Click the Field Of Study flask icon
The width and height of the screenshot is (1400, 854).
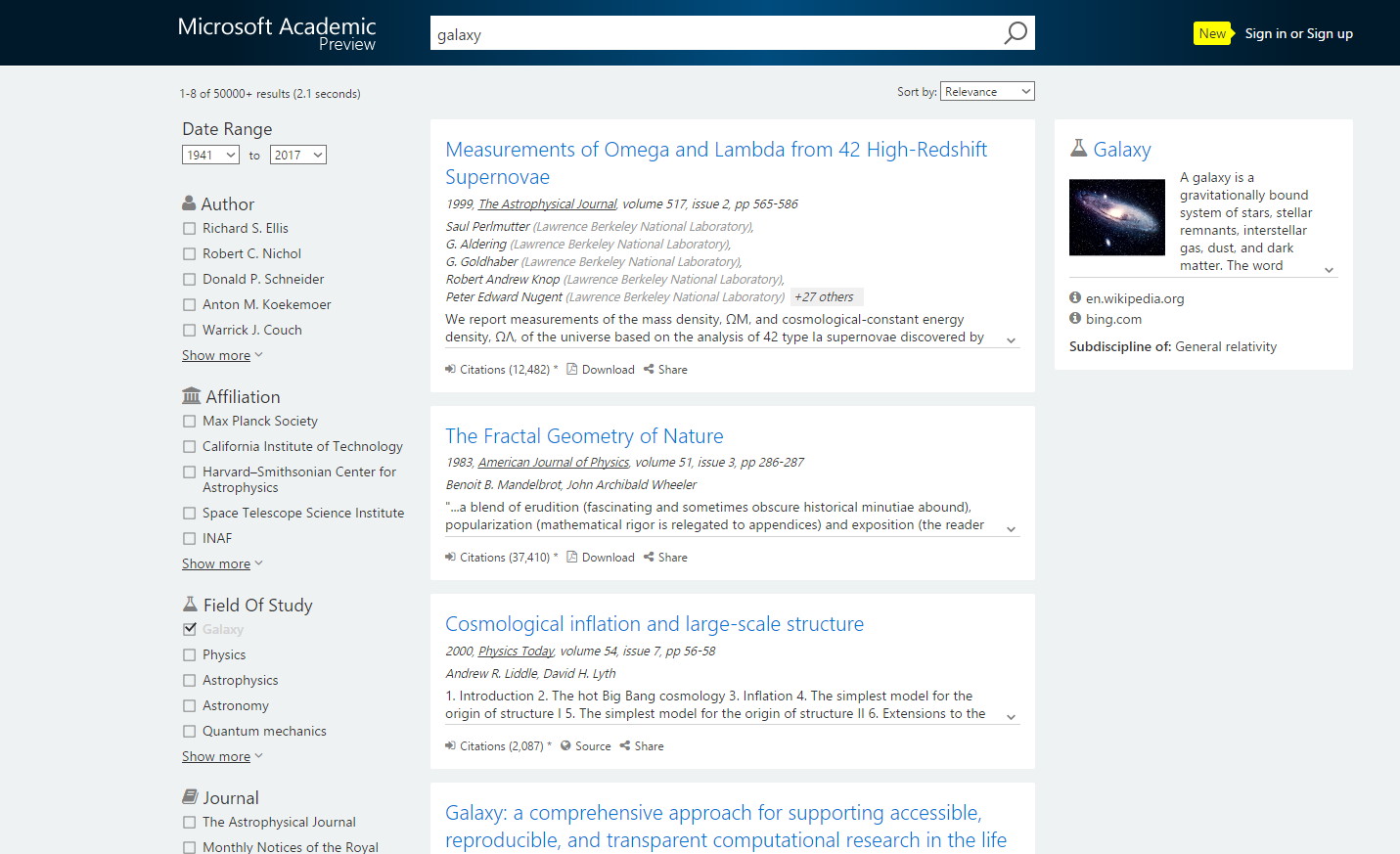(190, 605)
